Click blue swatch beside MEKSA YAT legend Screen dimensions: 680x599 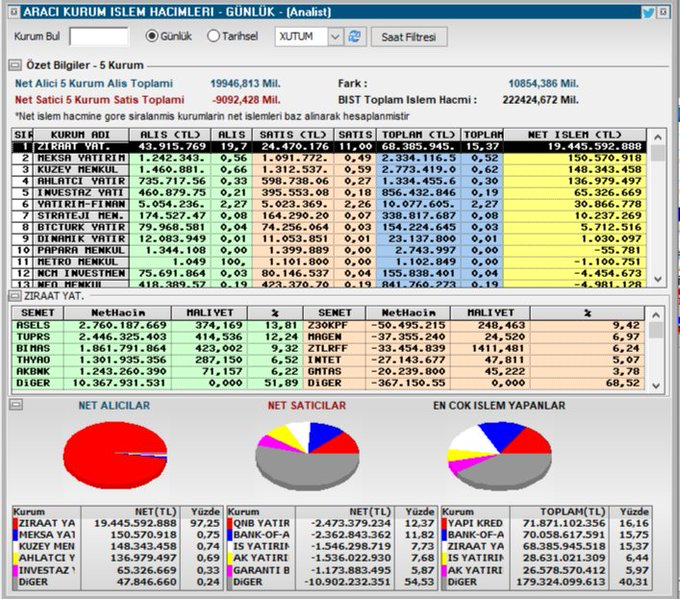pos(15,535)
